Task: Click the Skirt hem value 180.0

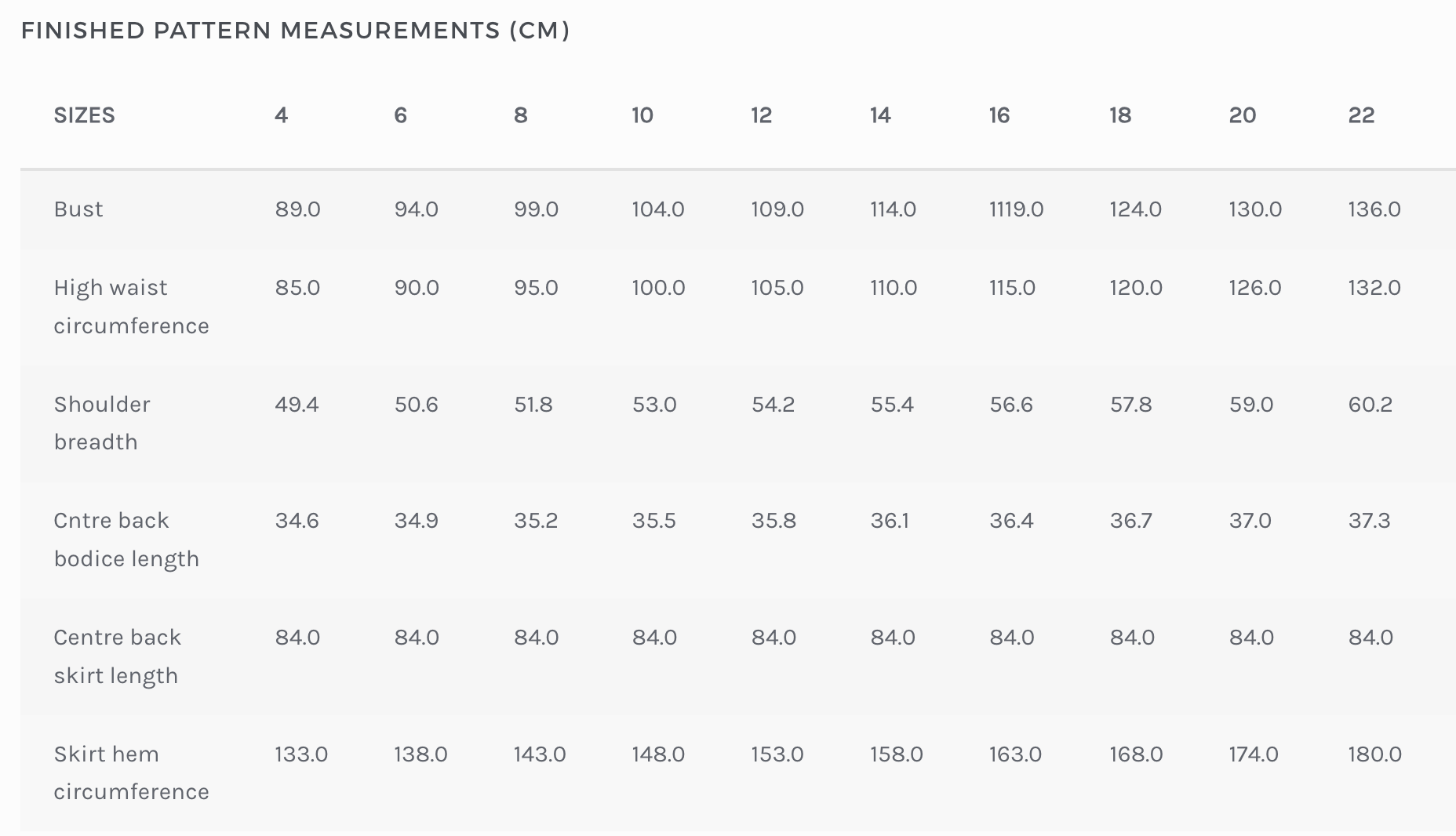Action: tap(1374, 754)
